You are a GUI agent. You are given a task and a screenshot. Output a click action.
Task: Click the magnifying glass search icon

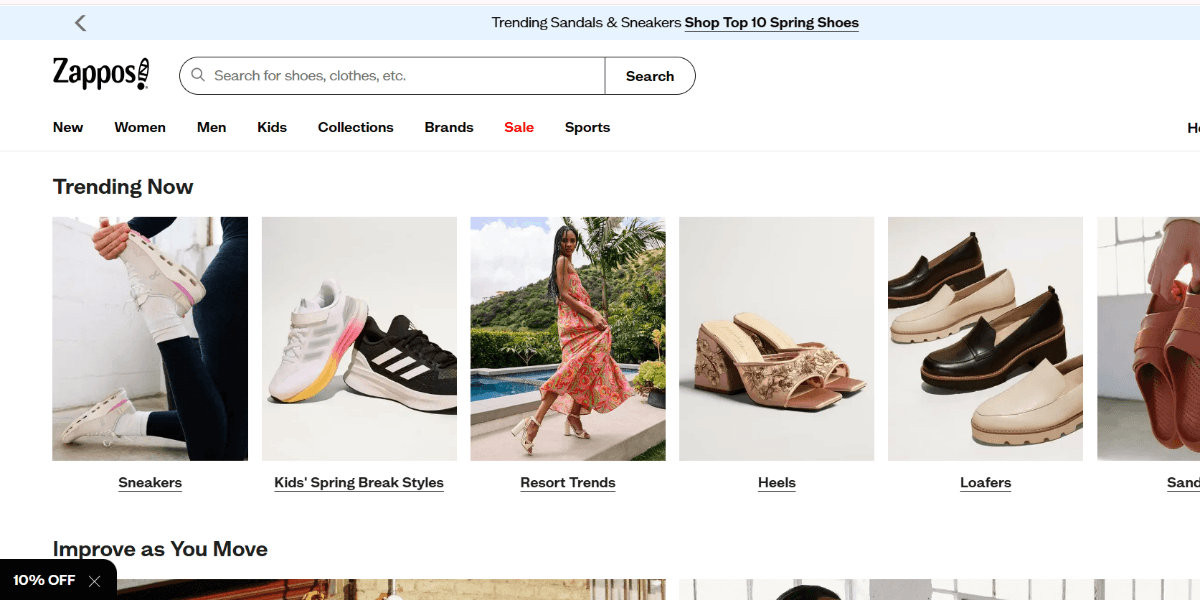[x=198, y=75]
